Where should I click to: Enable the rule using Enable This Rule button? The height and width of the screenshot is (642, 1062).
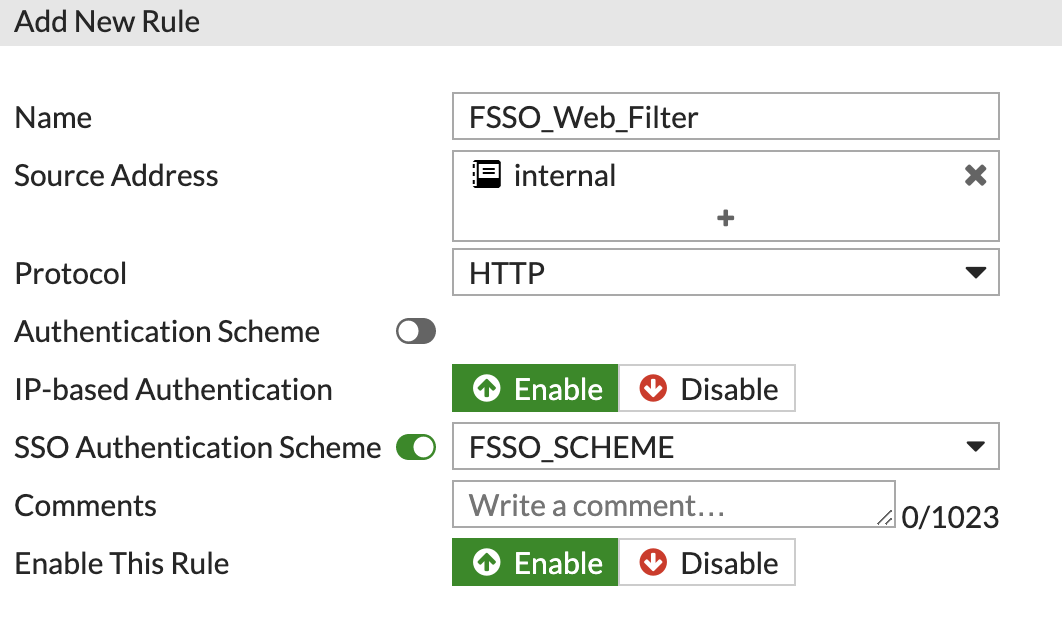[x=534, y=562]
